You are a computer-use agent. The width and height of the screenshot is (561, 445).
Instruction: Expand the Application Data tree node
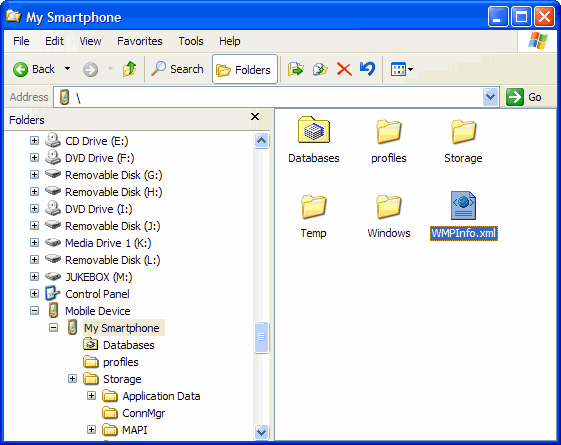coord(92,396)
